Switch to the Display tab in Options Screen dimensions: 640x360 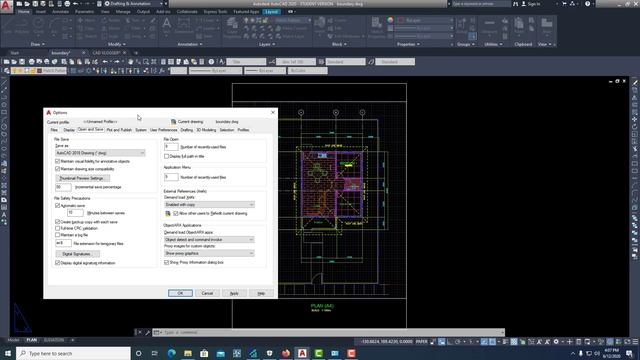coord(69,130)
